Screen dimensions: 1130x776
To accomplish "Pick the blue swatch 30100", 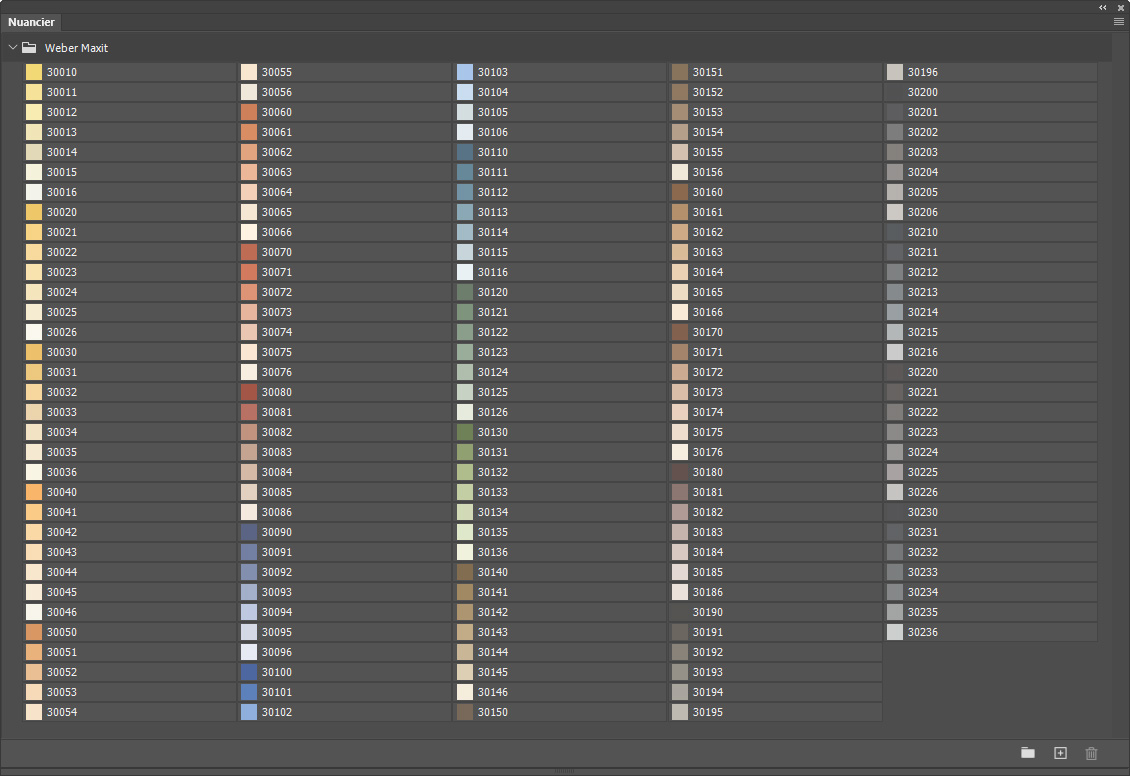I will click(x=249, y=672).
